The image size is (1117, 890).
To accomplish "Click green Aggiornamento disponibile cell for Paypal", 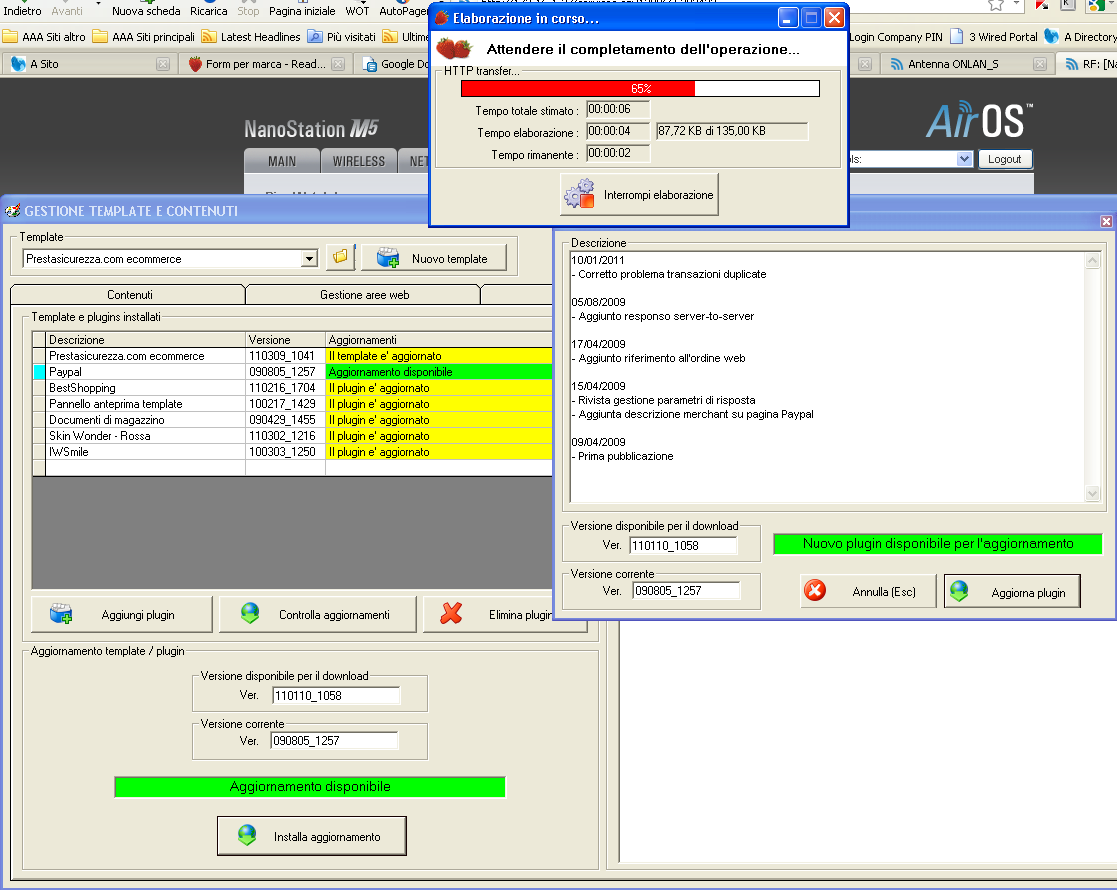I will pos(439,372).
